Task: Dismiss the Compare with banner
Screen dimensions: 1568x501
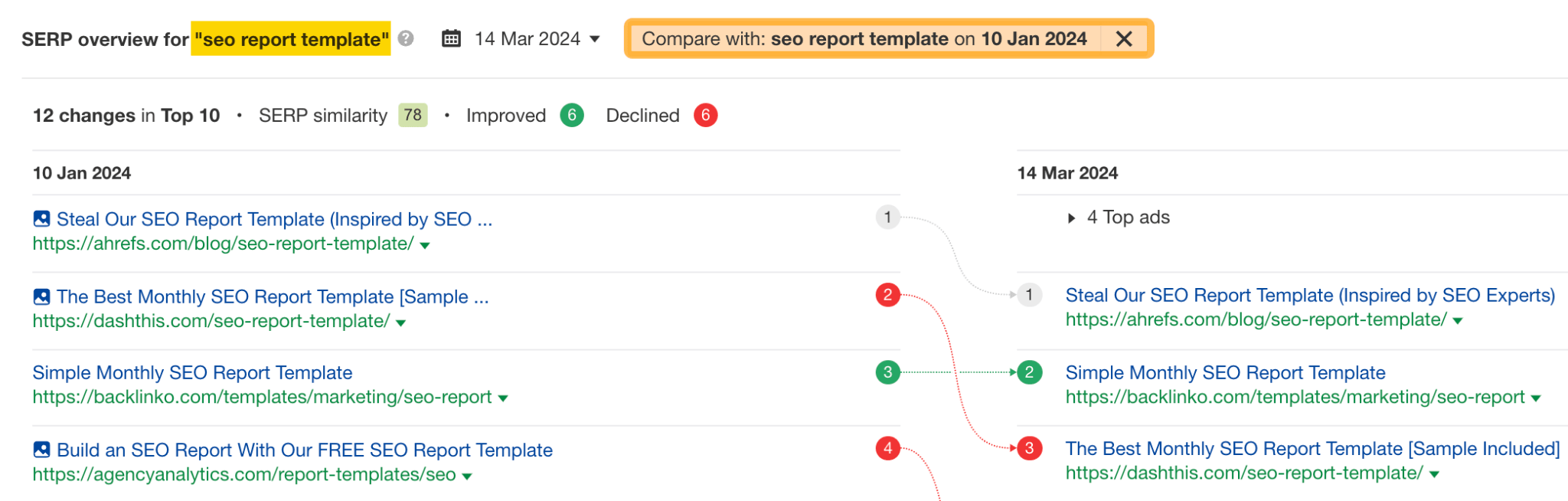Action: (1125, 38)
